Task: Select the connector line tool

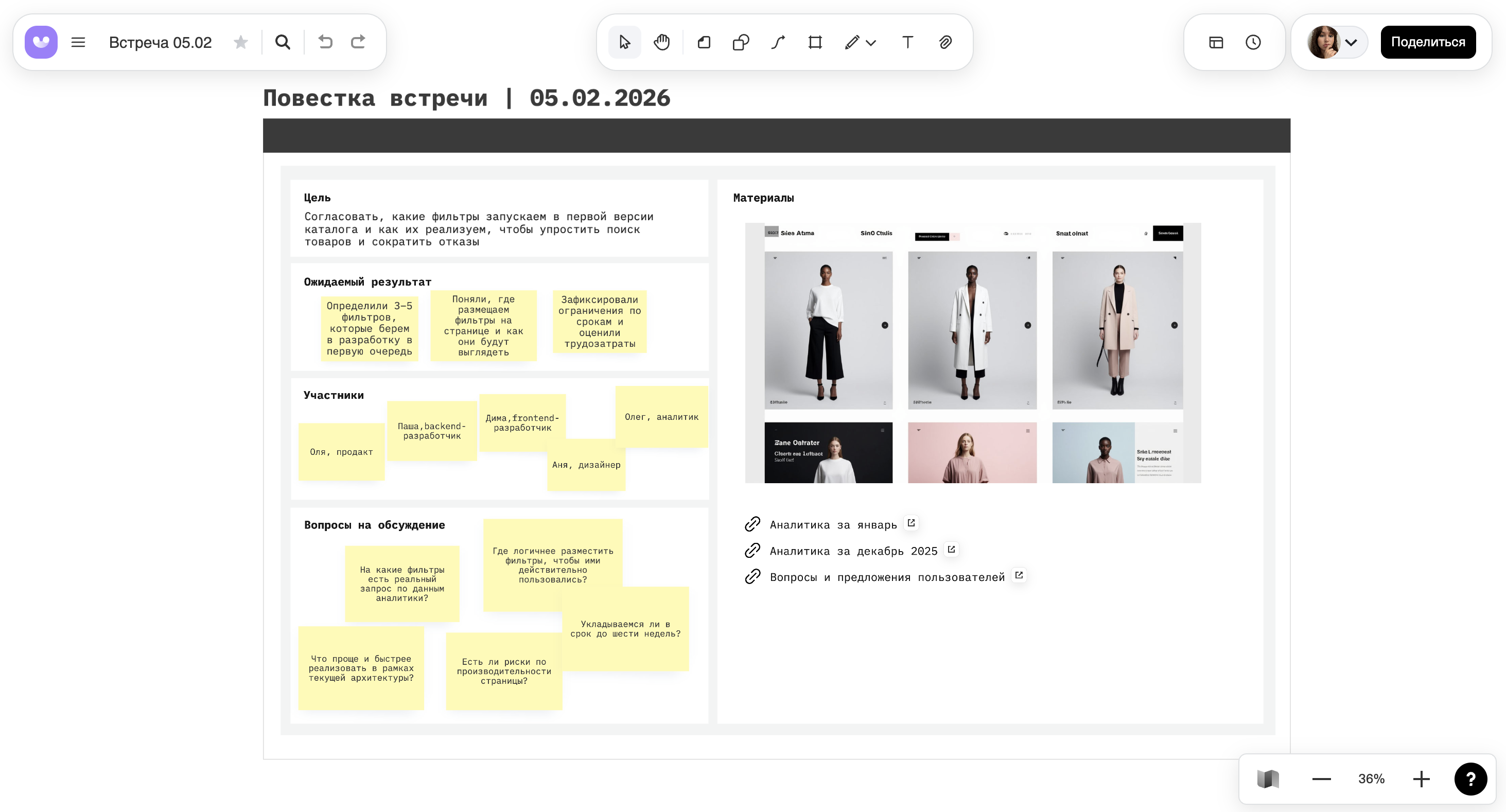Action: click(x=778, y=42)
